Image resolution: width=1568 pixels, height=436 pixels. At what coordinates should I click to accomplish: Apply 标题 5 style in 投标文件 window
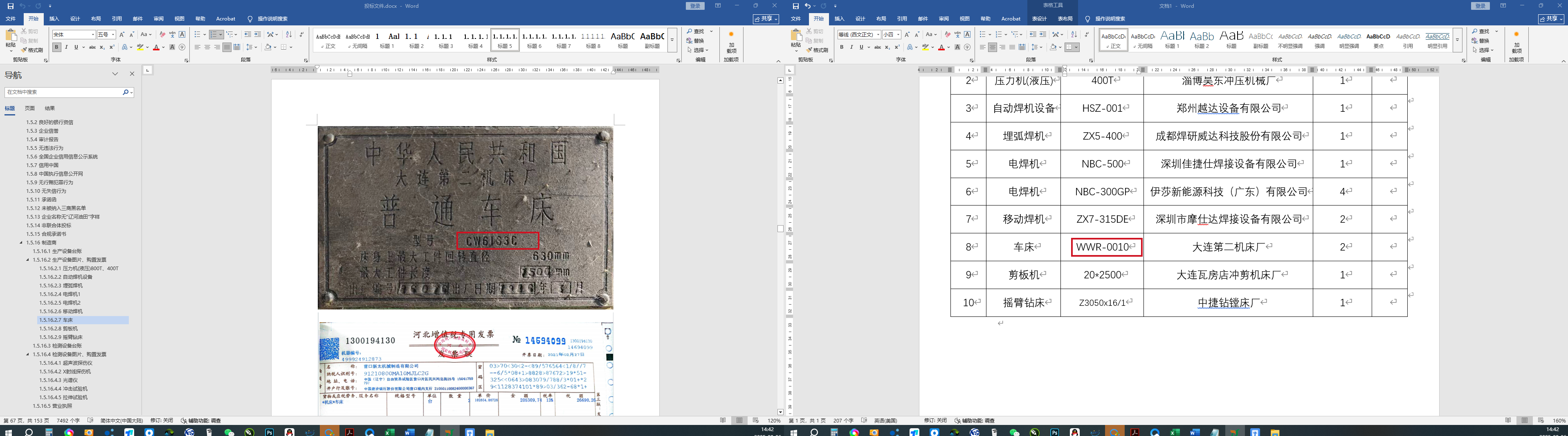[x=505, y=40]
